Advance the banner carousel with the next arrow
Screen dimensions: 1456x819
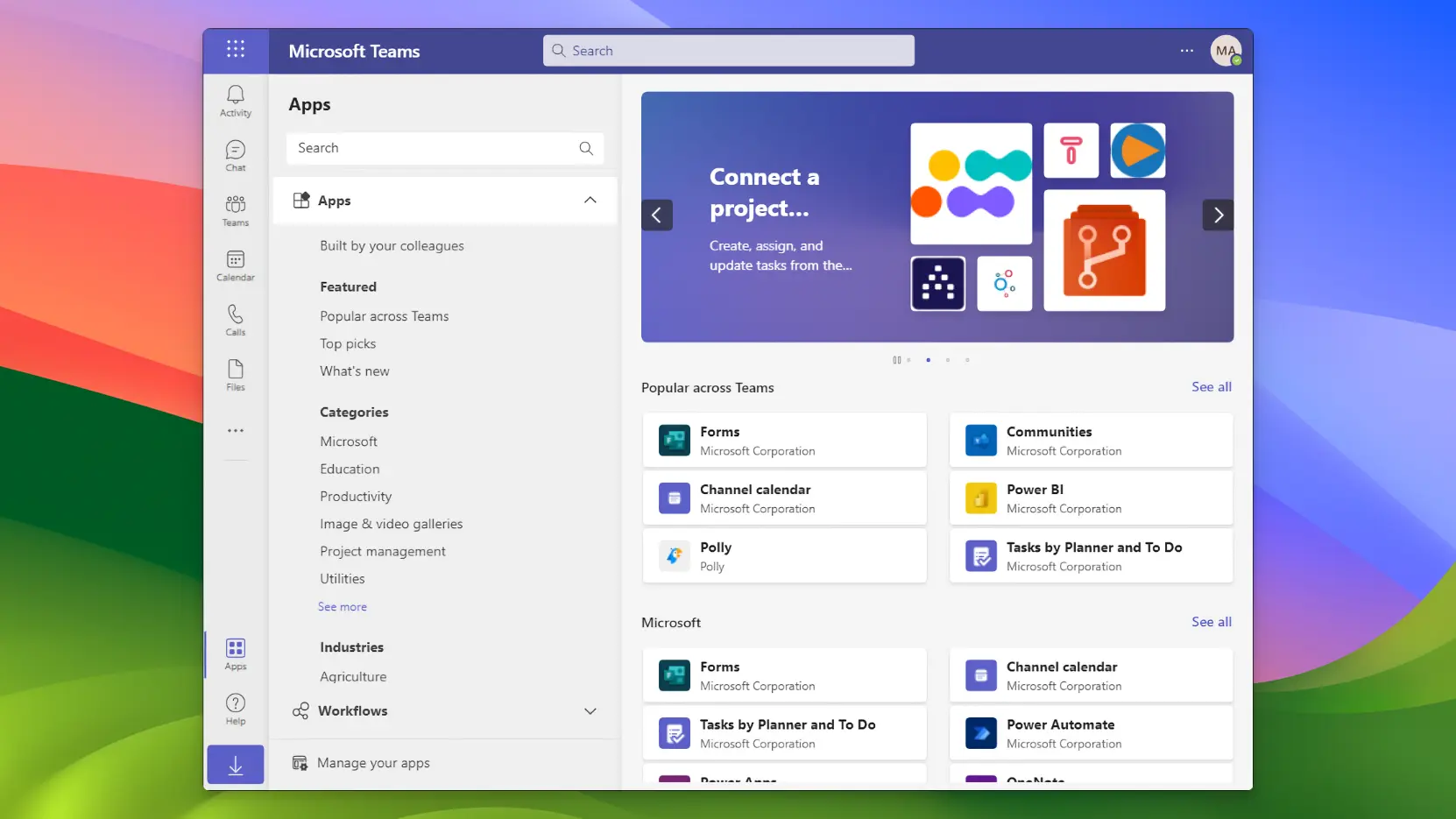1218,215
